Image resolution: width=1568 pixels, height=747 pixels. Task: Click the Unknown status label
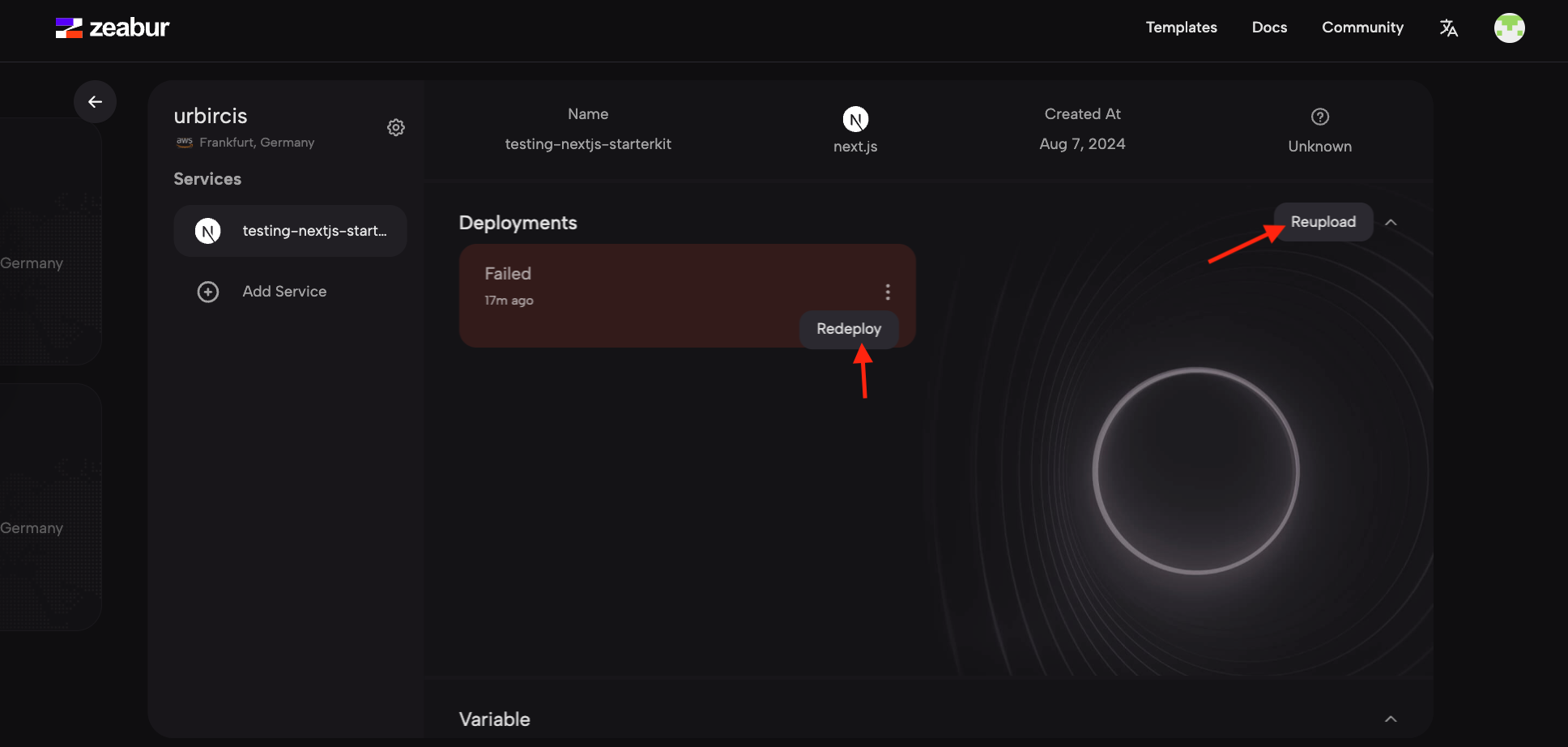click(1319, 147)
